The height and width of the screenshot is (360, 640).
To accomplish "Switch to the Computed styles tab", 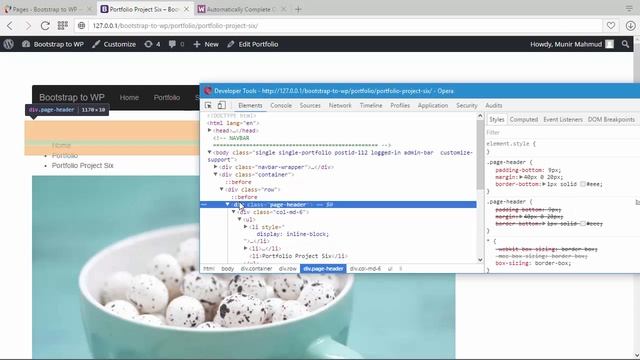I will pos(524,120).
